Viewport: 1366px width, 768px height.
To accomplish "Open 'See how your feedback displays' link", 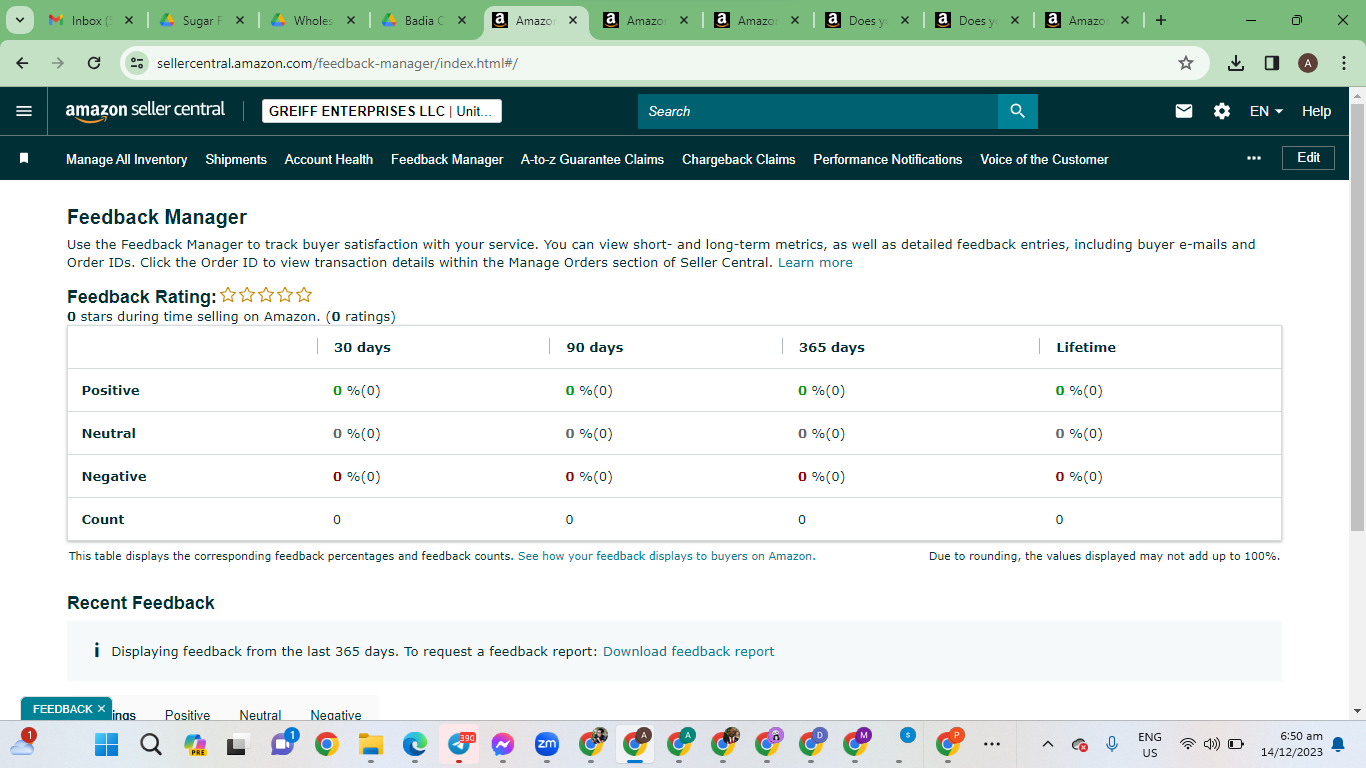I will click(666, 556).
